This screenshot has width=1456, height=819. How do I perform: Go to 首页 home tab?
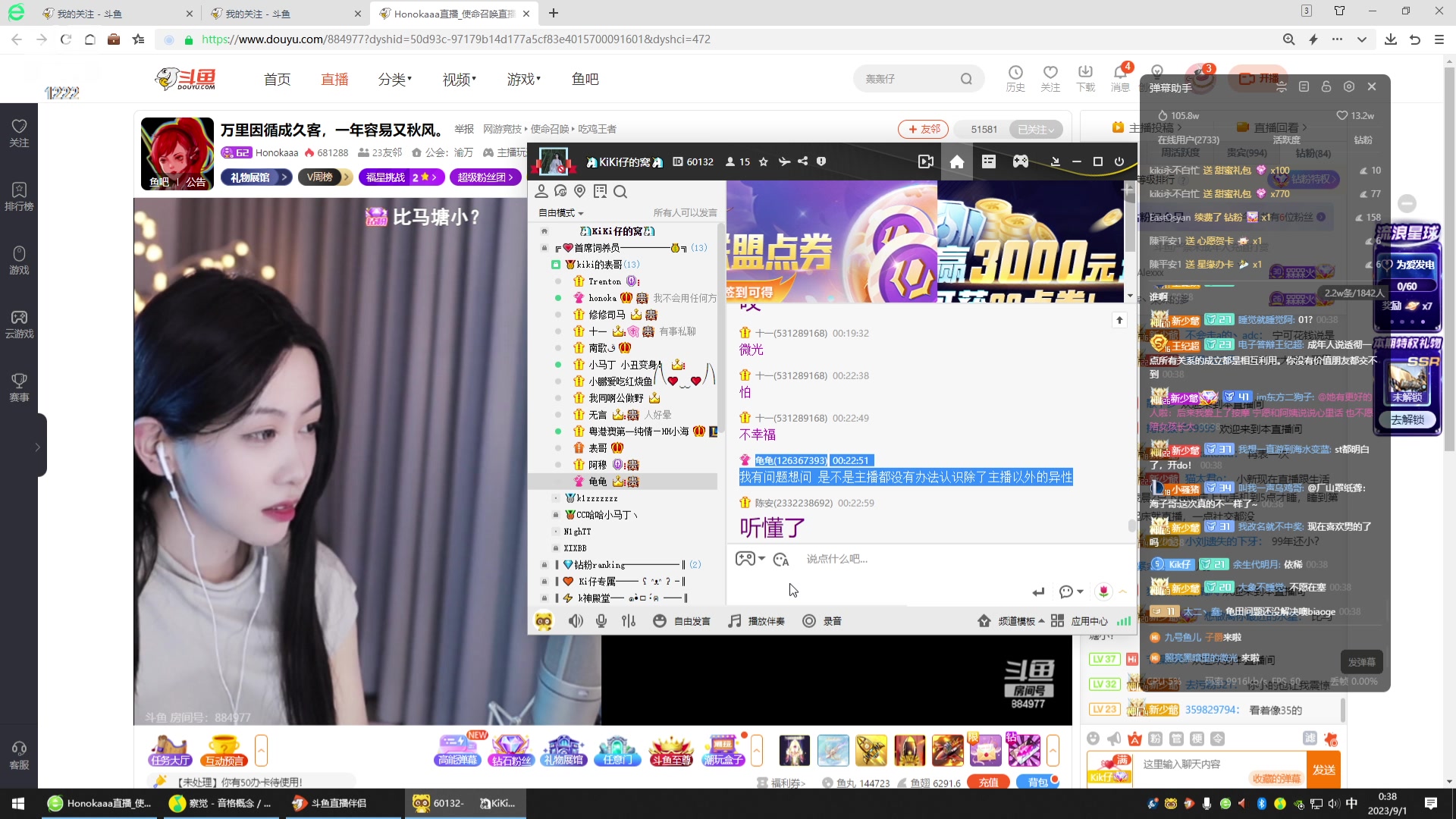tap(277, 80)
